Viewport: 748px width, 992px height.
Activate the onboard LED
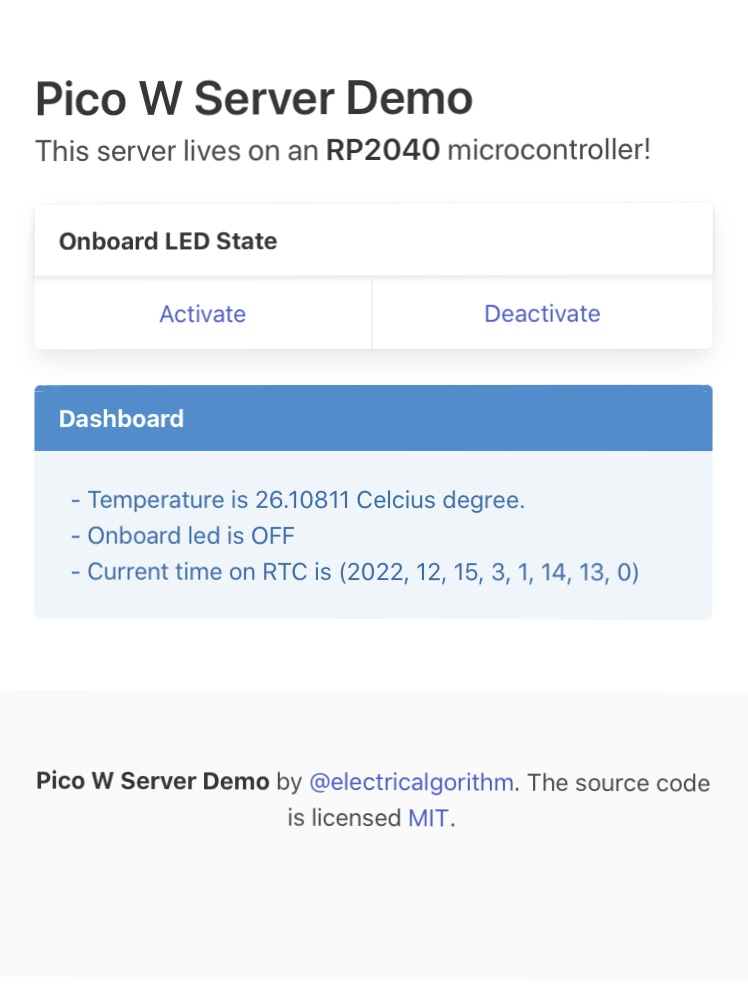203,314
